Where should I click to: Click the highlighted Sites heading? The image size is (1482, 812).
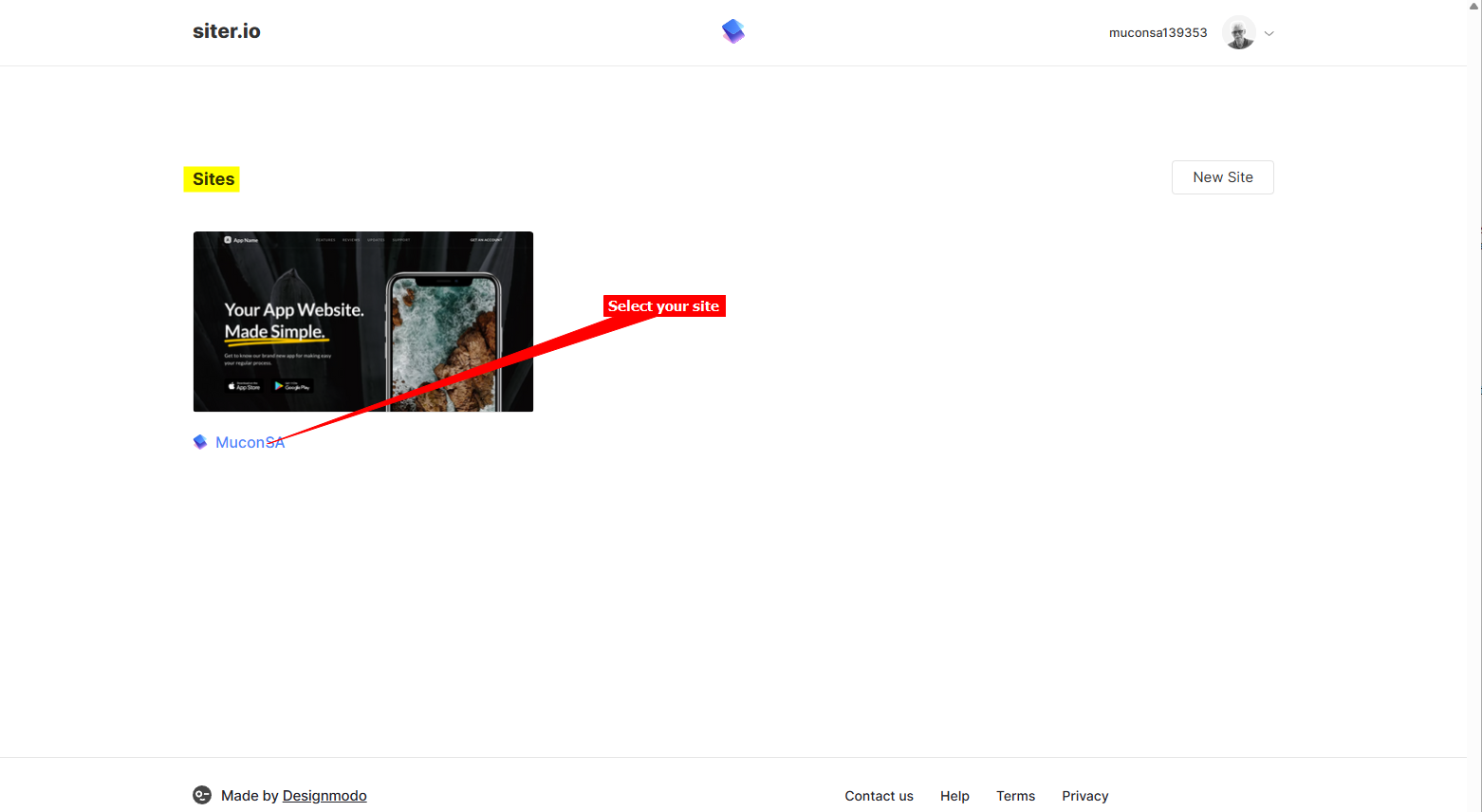click(211, 178)
